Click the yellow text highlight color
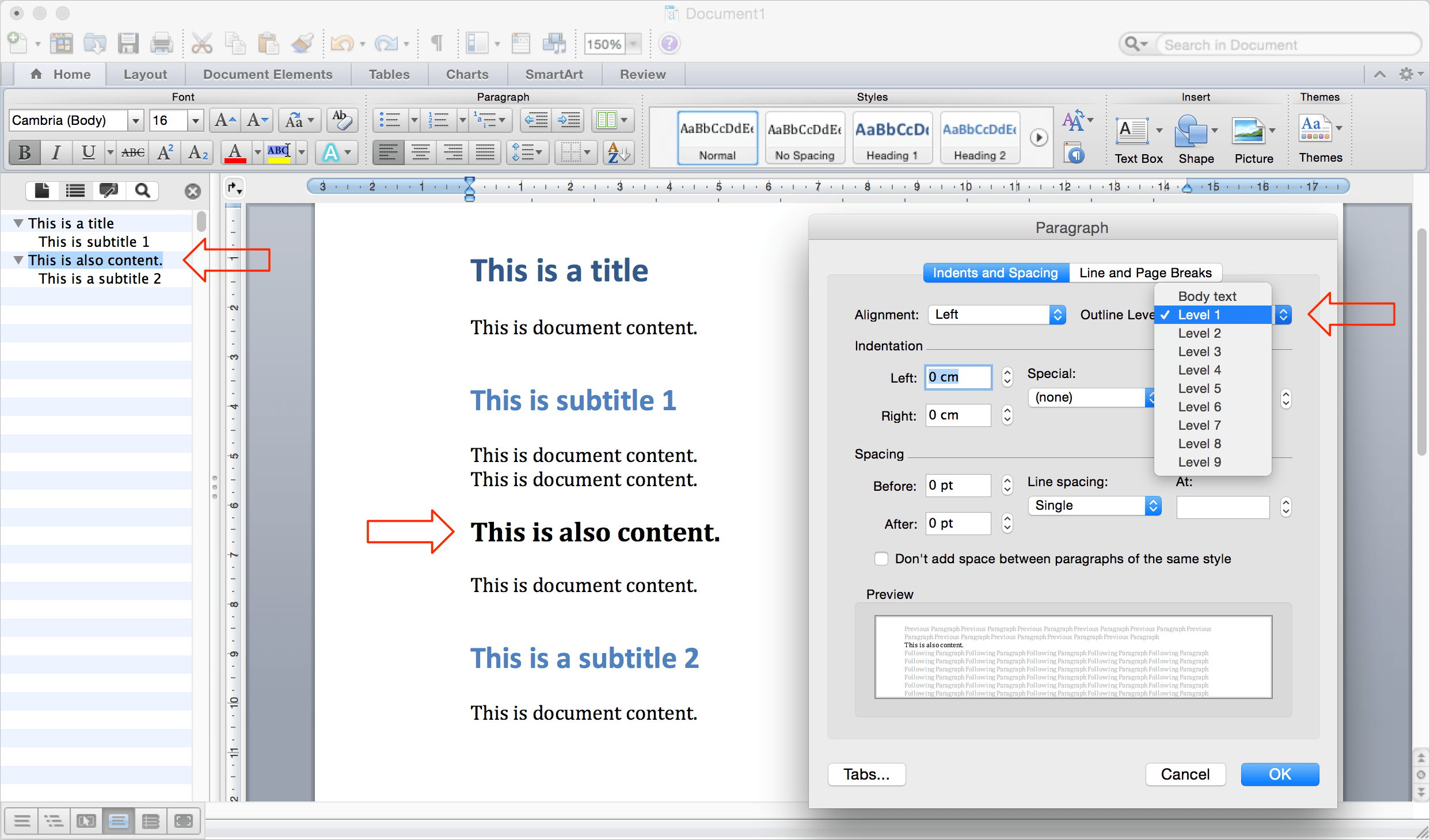 (279, 152)
